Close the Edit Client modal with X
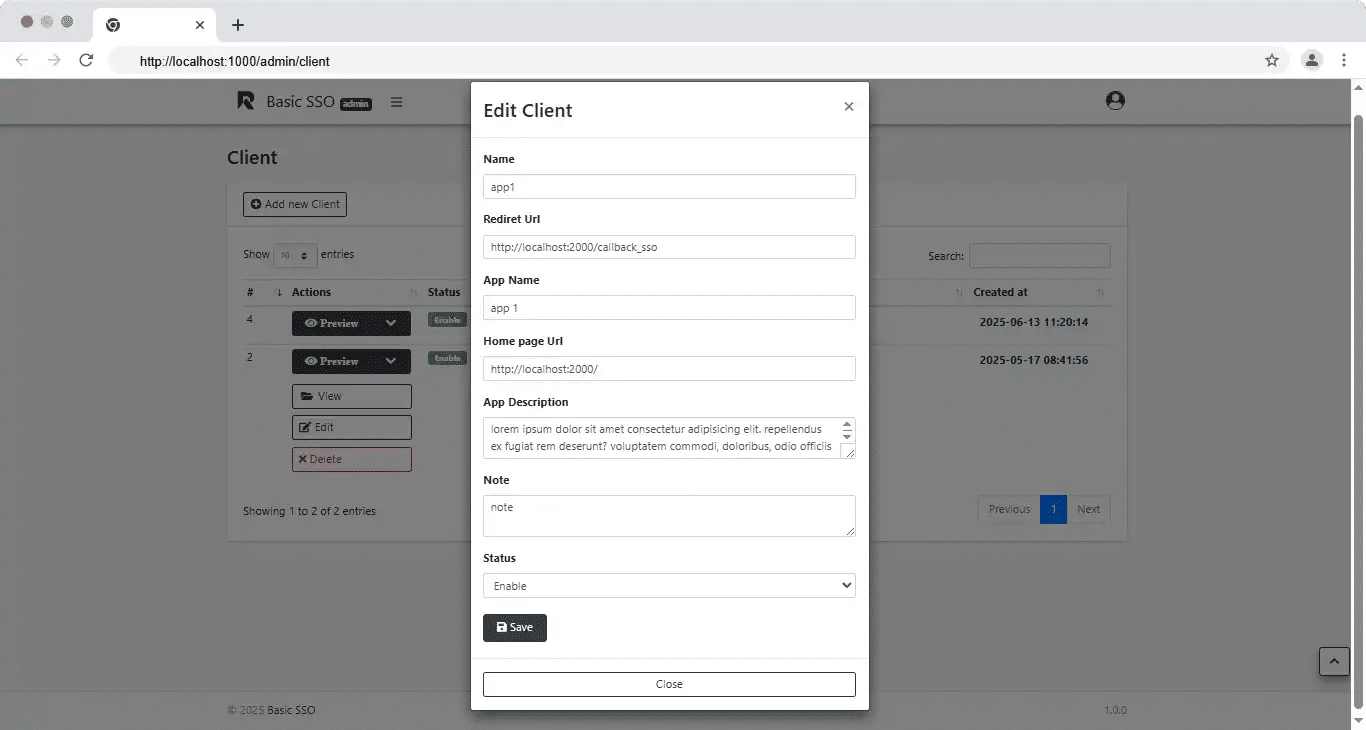Viewport: 1366px width, 730px height. point(848,107)
